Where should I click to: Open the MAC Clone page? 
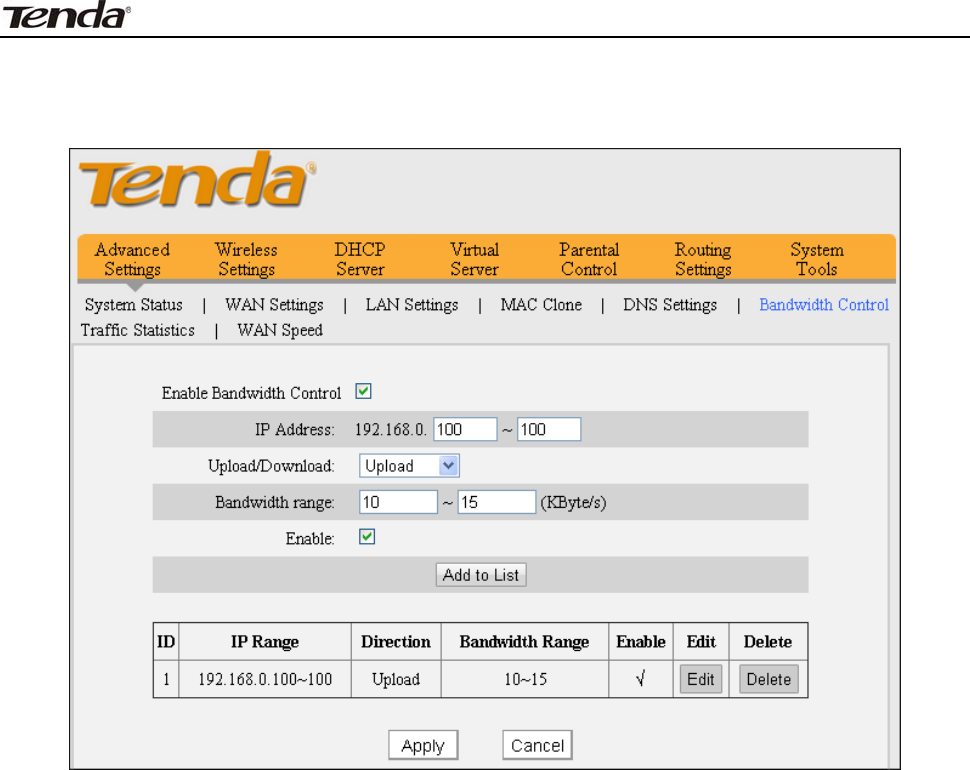(x=541, y=305)
